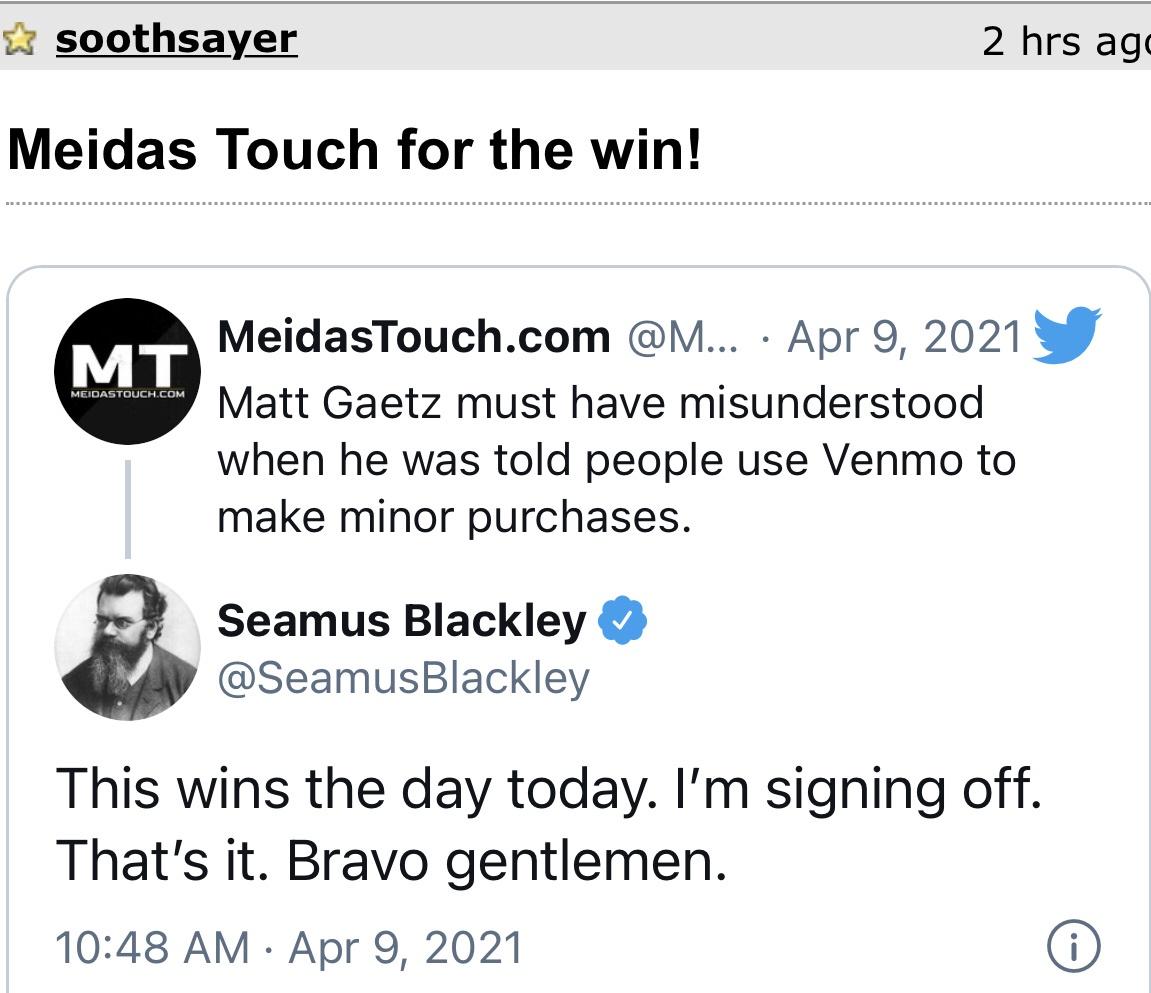
Task: Toggle the favorite star for soothsayer's post
Action: (x=20, y=36)
